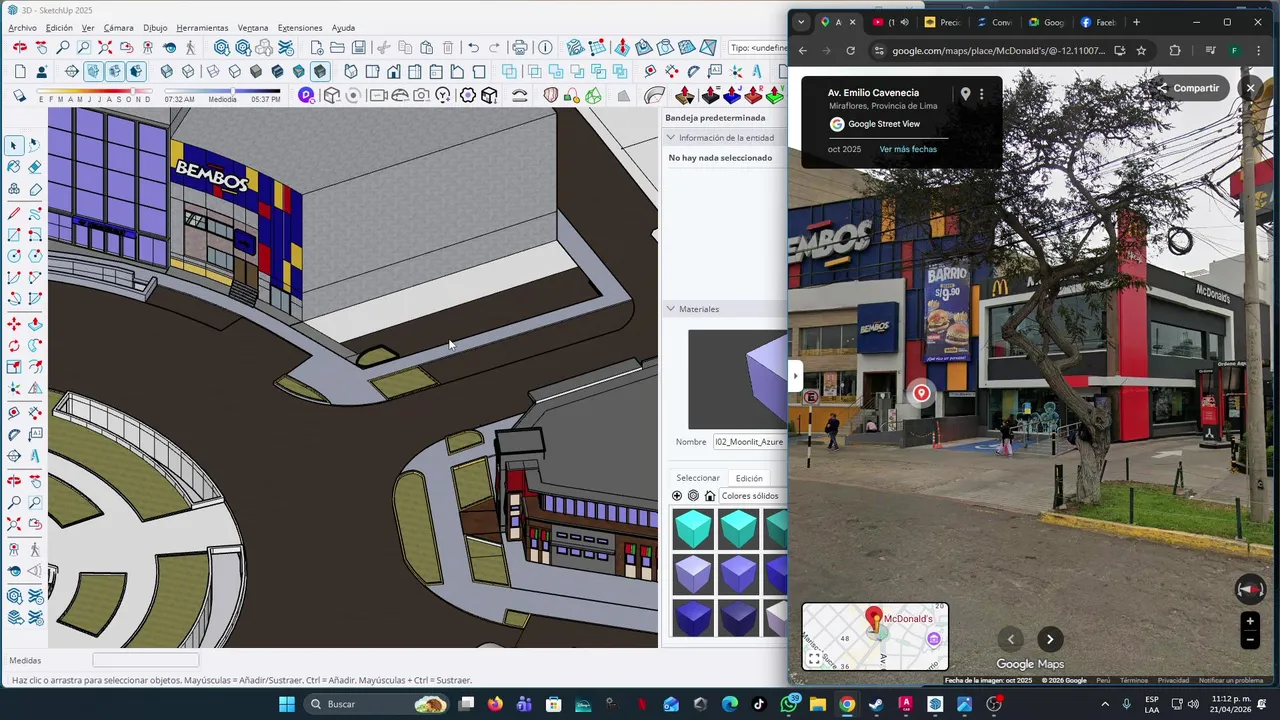Image resolution: width=1280 pixels, height=720 pixels.
Task: Click the 3D Text tool in top toolbar
Action: pyautogui.click(x=757, y=71)
